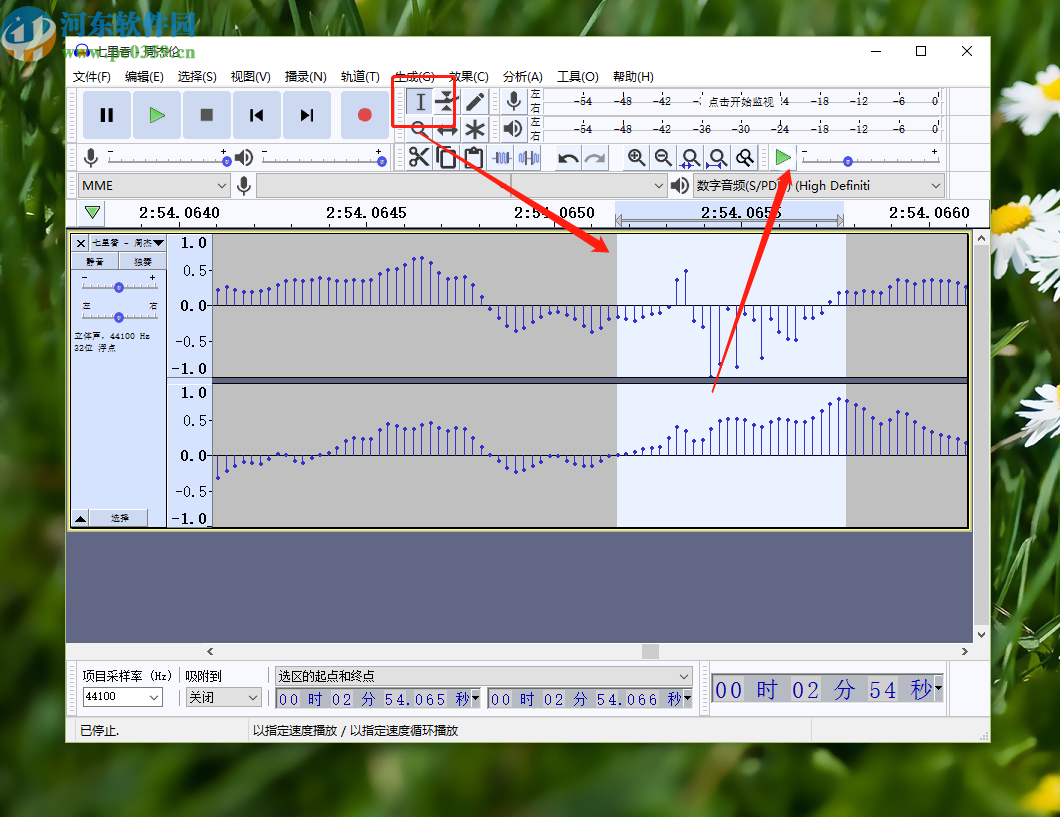The image size is (1060, 817).
Task: Mute the track using 静音 button
Action: pyautogui.click(x=95, y=262)
